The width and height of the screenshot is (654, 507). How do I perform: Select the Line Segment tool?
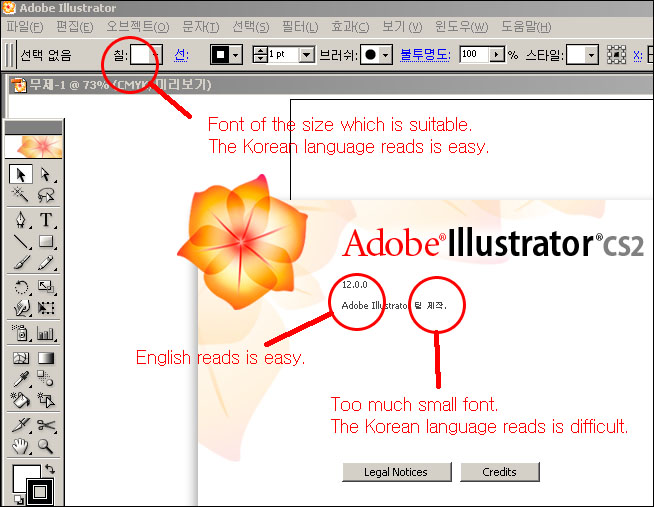20,241
